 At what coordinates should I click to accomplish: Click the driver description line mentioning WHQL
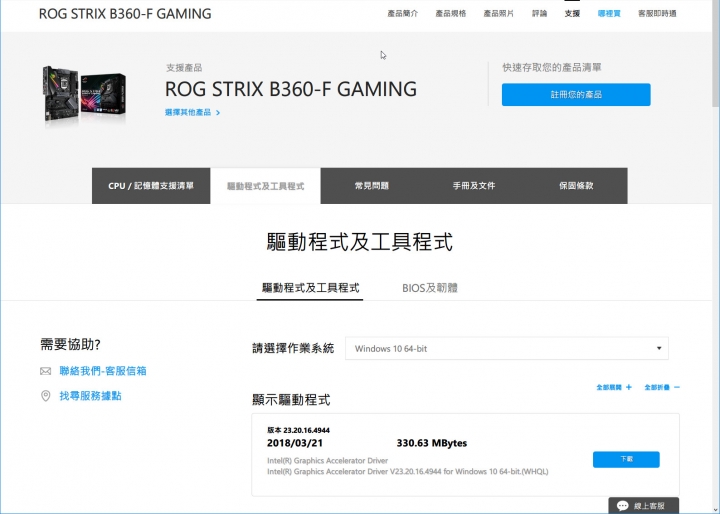point(408,472)
